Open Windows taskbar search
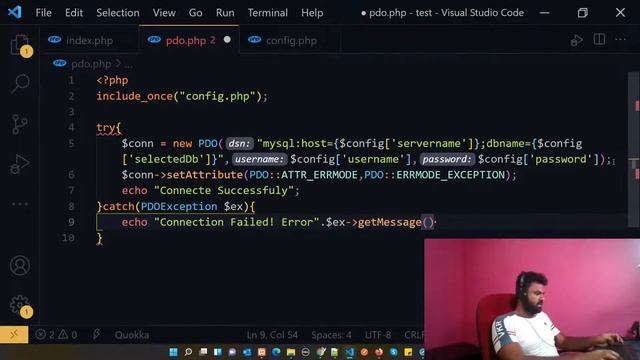The image size is (640, 360). click(188, 352)
